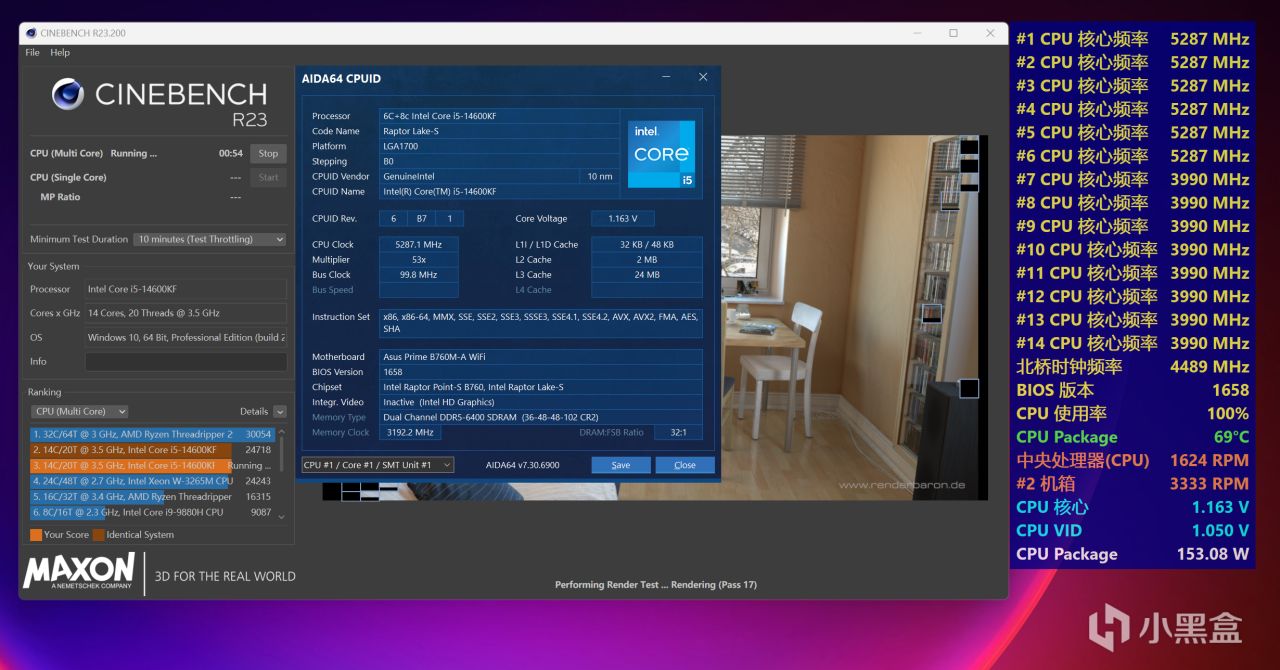Select ranking row 1 AMD Ryzen Threadripper 30054

[152, 434]
